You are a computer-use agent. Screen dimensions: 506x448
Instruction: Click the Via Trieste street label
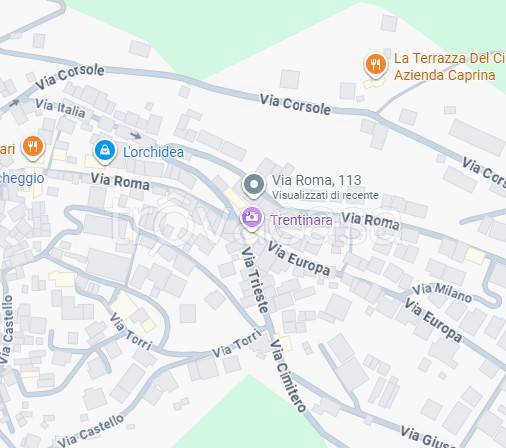click(x=255, y=280)
